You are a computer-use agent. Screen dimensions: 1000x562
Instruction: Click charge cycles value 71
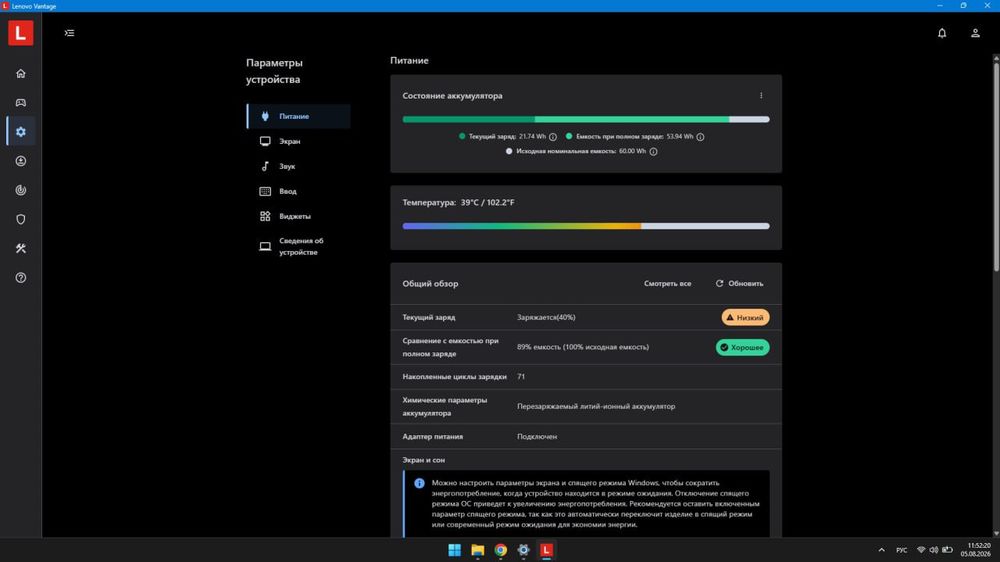[521, 376]
